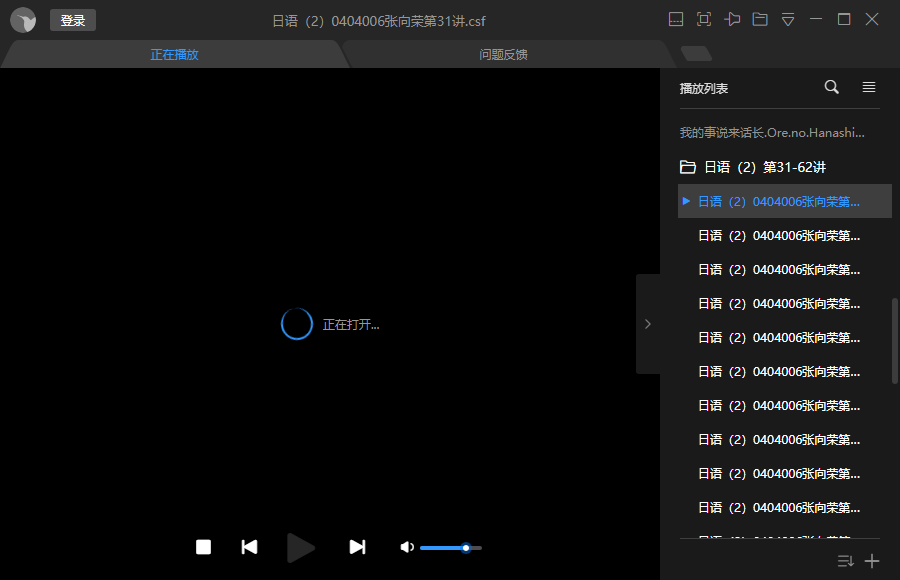The image size is (900, 580).
Task: Click the 登录 login button
Action: tap(73, 21)
